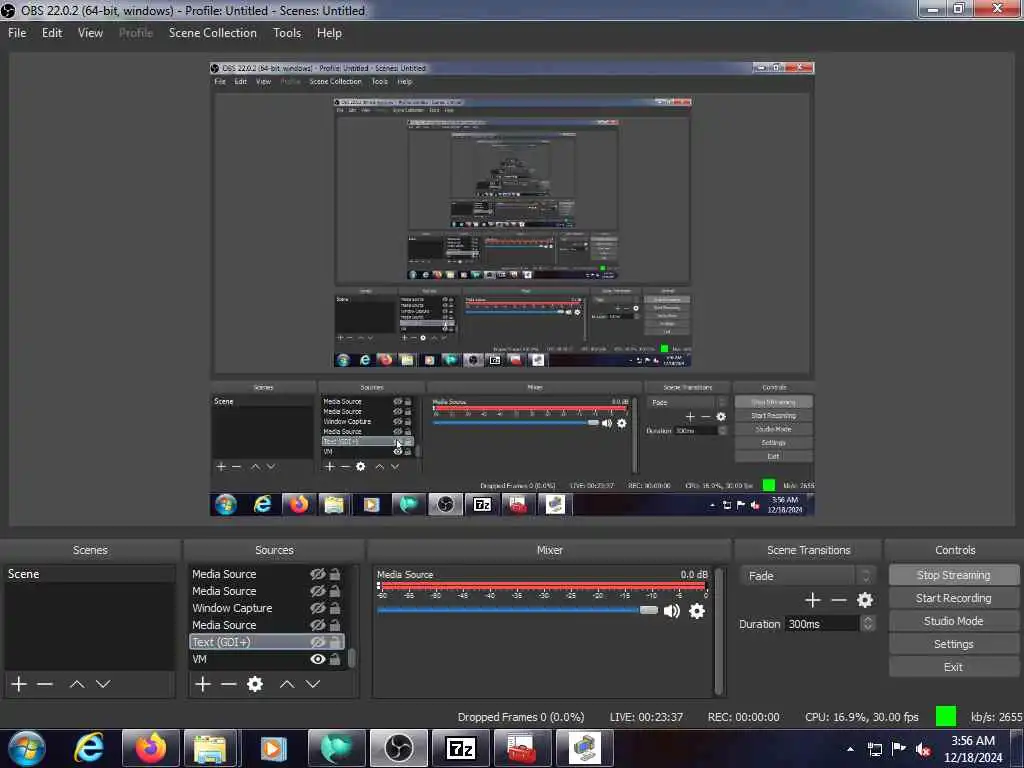Launch Internet Explorer from taskbar
Screen dimensions: 1024x768
[x=89, y=748]
